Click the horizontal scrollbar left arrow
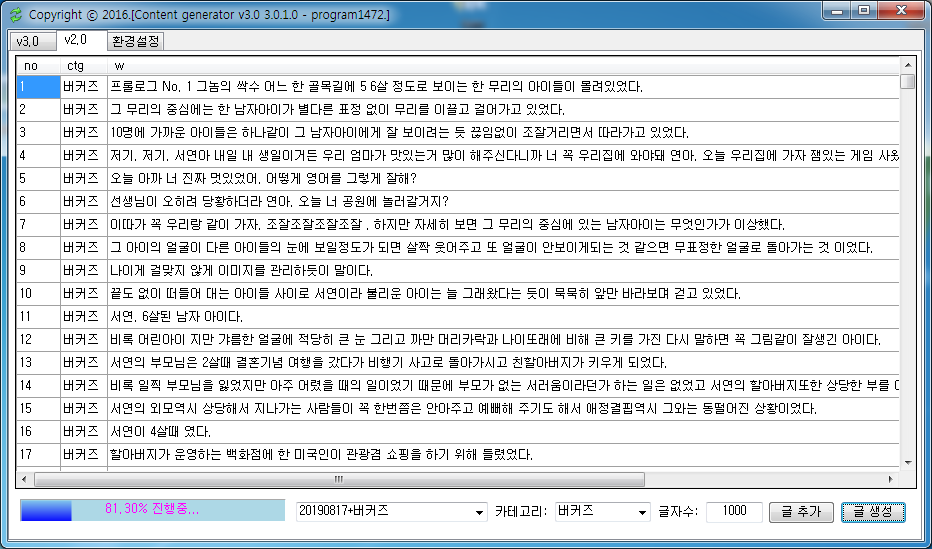Image resolution: width=932 pixels, height=549 pixels. [x=26, y=479]
